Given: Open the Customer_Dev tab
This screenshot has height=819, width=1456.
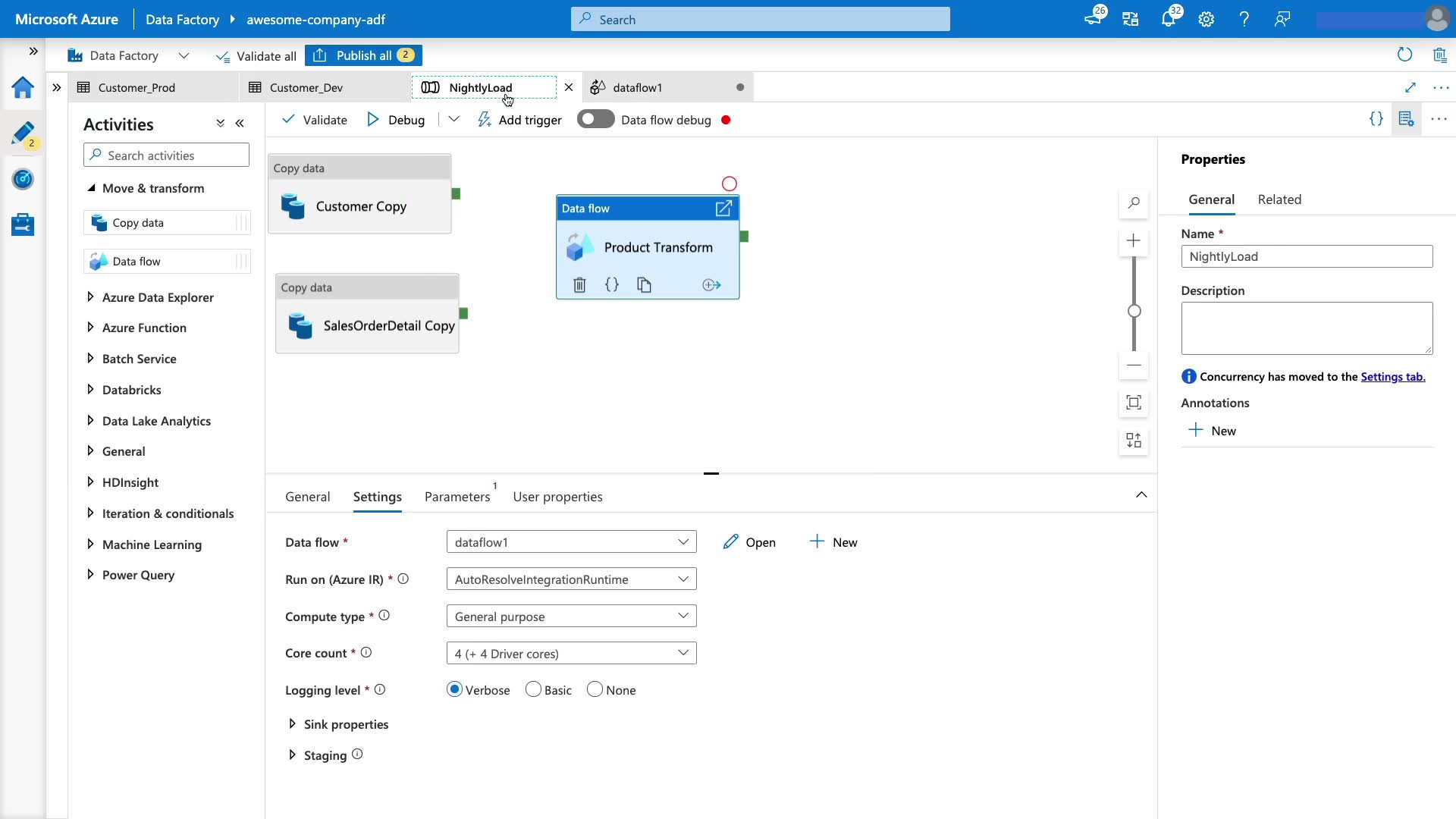Looking at the screenshot, I should pyautogui.click(x=306, y=88).
